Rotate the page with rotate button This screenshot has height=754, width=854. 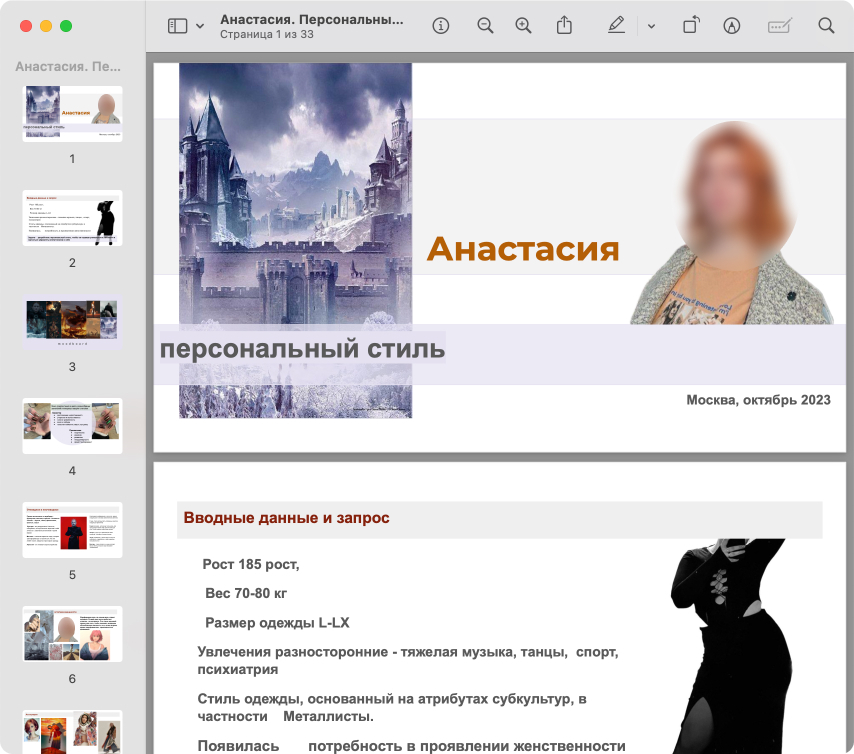tap(691, 25)
